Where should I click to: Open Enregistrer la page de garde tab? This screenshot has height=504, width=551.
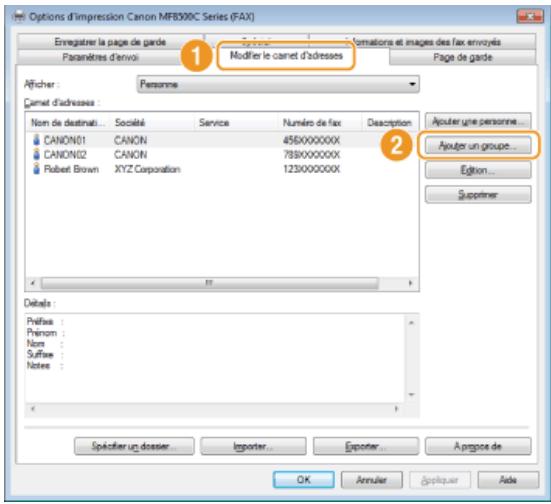click(110, 42)
